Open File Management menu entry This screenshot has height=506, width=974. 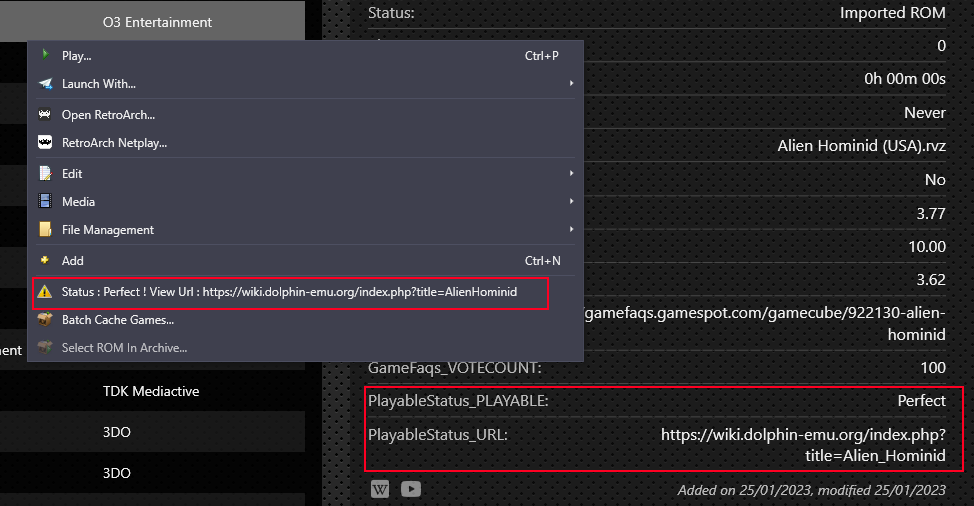pos(305,229)
